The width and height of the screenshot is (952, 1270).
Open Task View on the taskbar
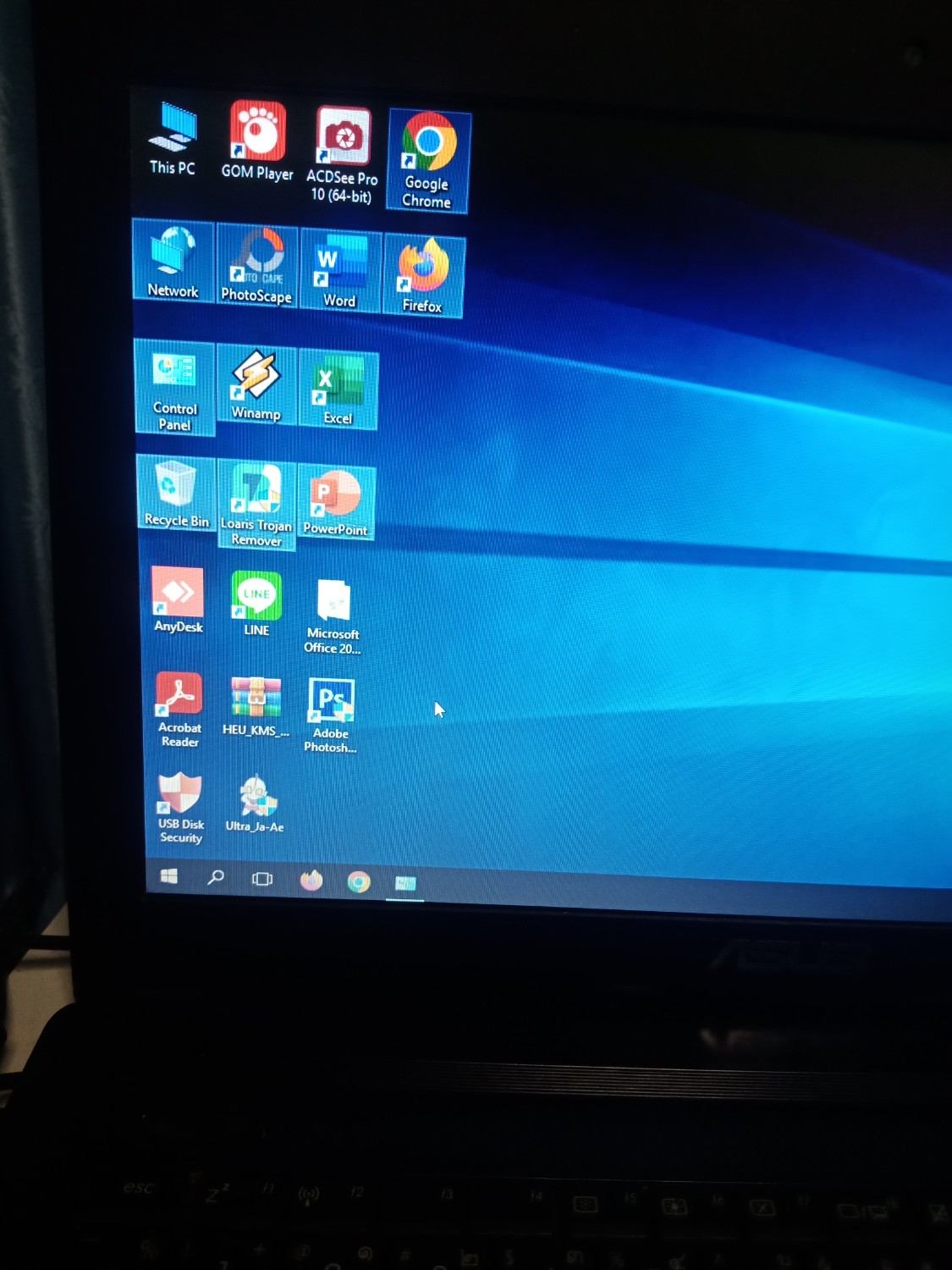pyautogui.click(x=262, y=879)
